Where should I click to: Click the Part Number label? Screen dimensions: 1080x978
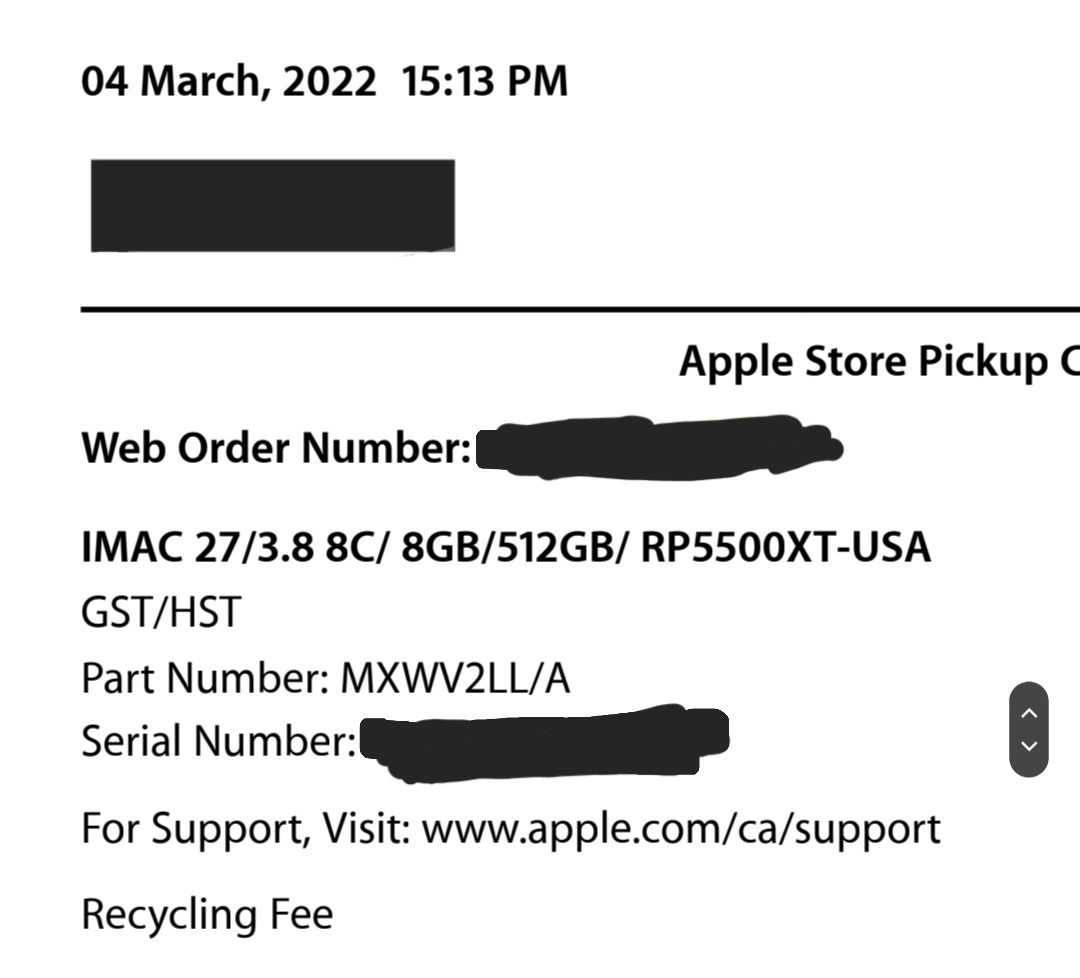pyautogui.click(x=205, y=678)
